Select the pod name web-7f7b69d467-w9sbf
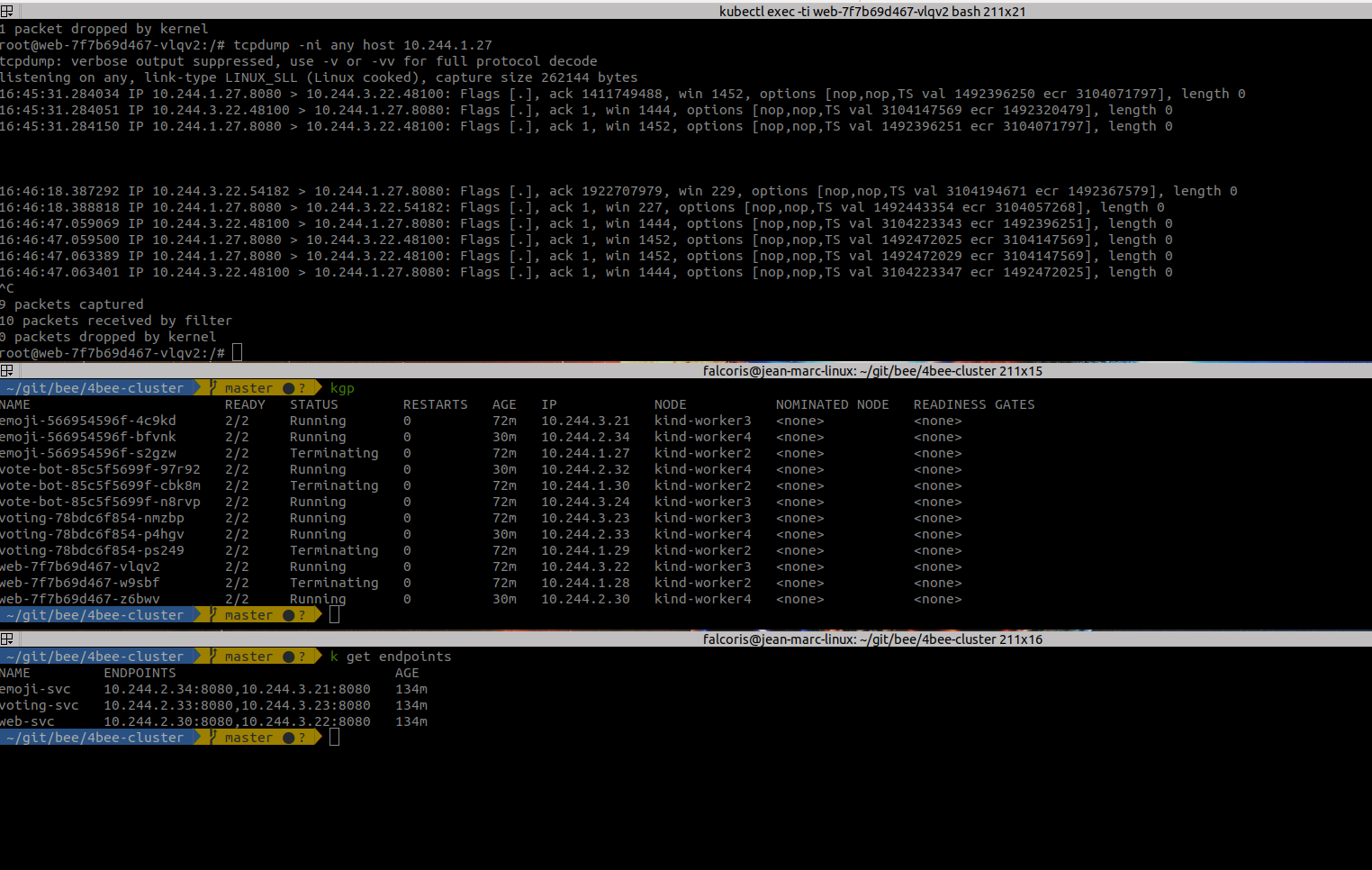The image size is (1372, 870). click(x=80, y=583)
